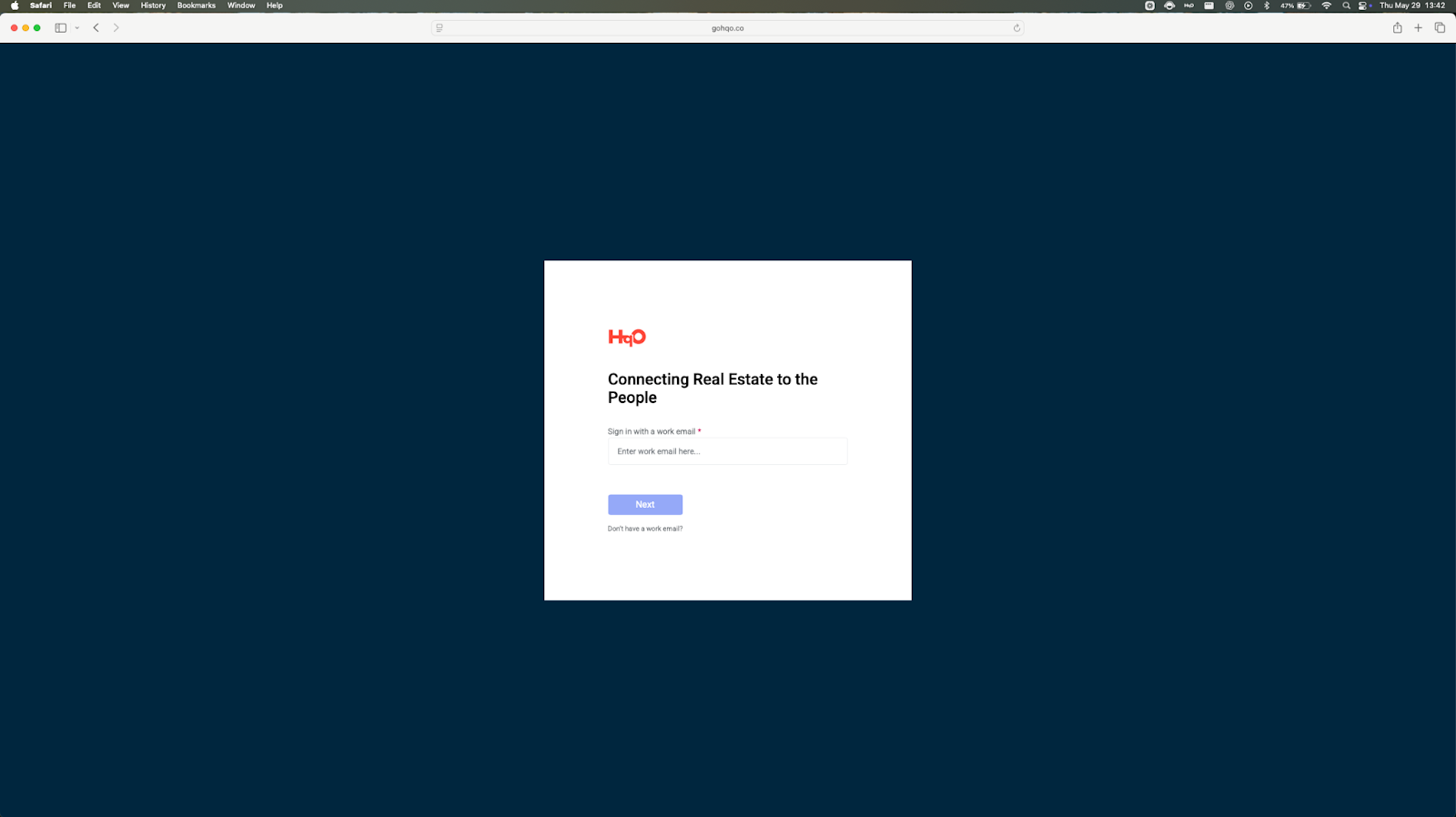Screen dimensions: 1456x817
Task: Toggle the Safari sidebar icon
Action: point(60,28)
